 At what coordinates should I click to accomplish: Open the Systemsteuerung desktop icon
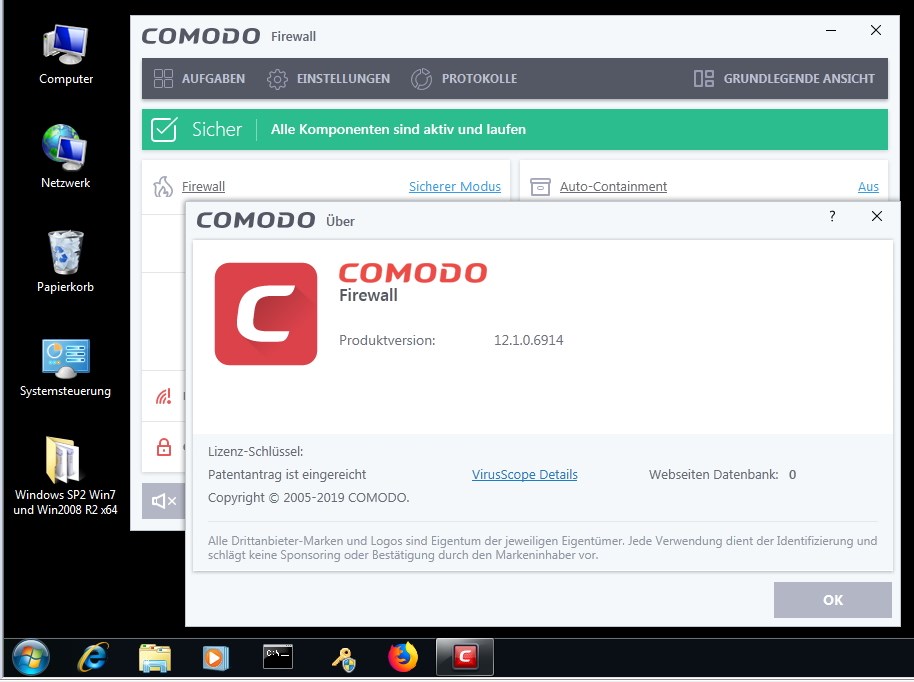tap(65, 368)
